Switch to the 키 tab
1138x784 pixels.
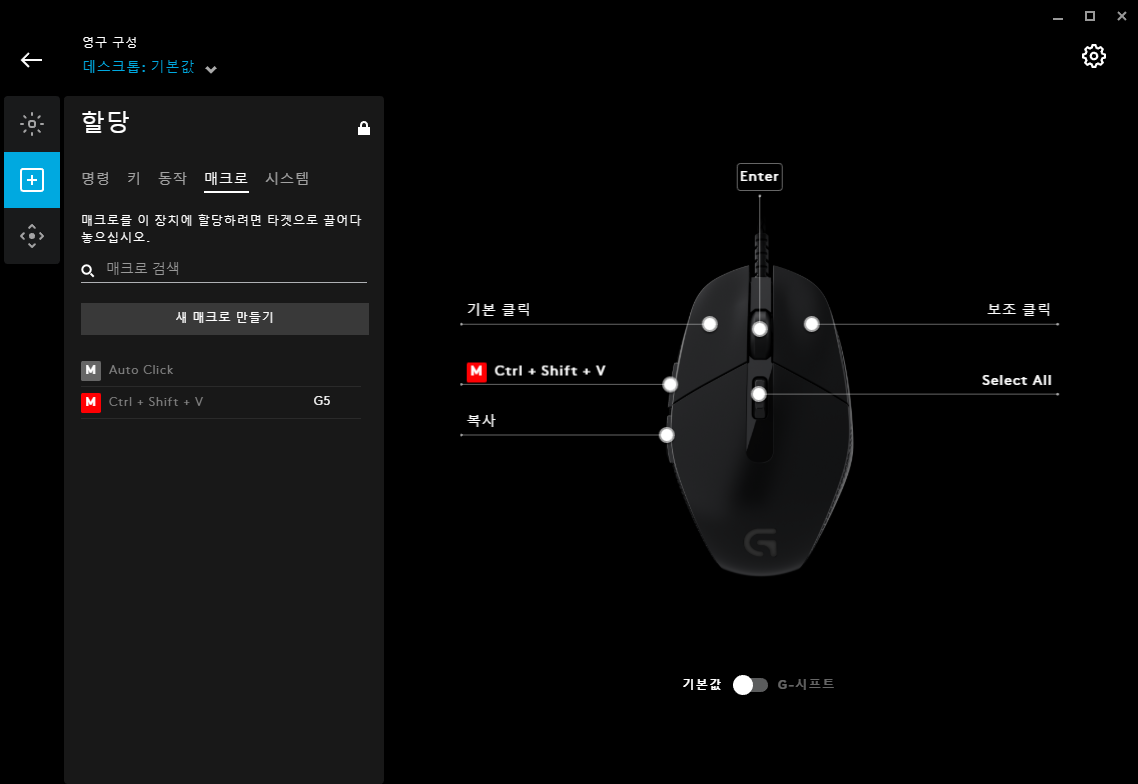pyautogui.click(x=134, y=179)
